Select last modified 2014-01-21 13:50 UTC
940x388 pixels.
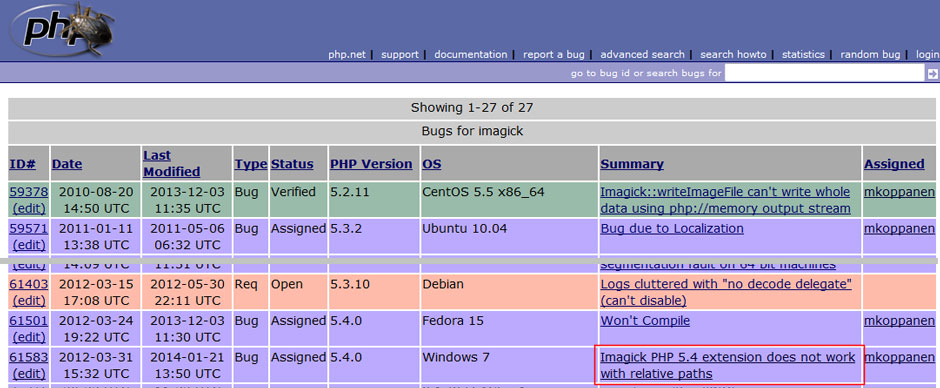pos(186,366)
